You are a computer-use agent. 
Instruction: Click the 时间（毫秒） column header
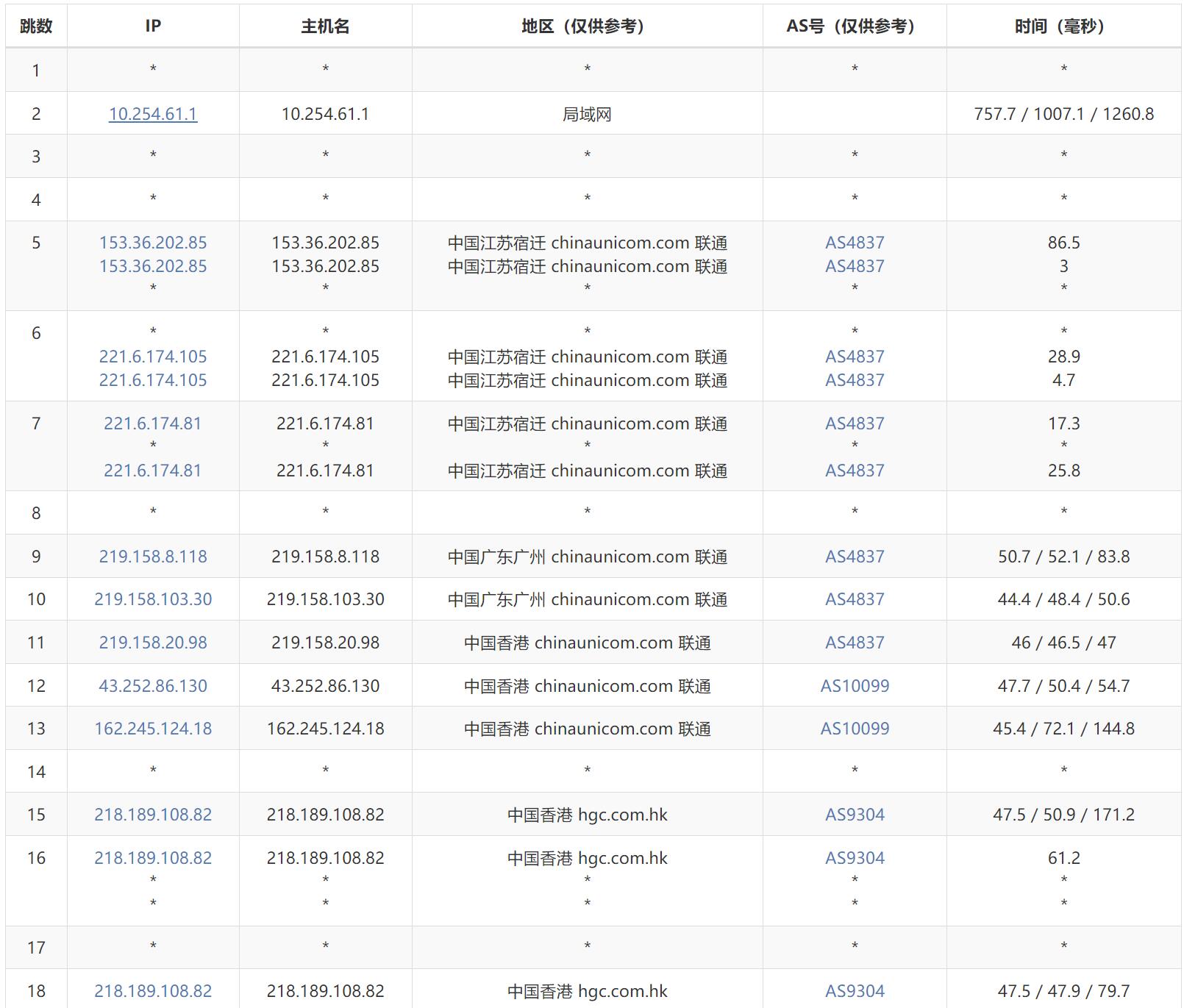pyautogui.click(x=1063, y=26)
